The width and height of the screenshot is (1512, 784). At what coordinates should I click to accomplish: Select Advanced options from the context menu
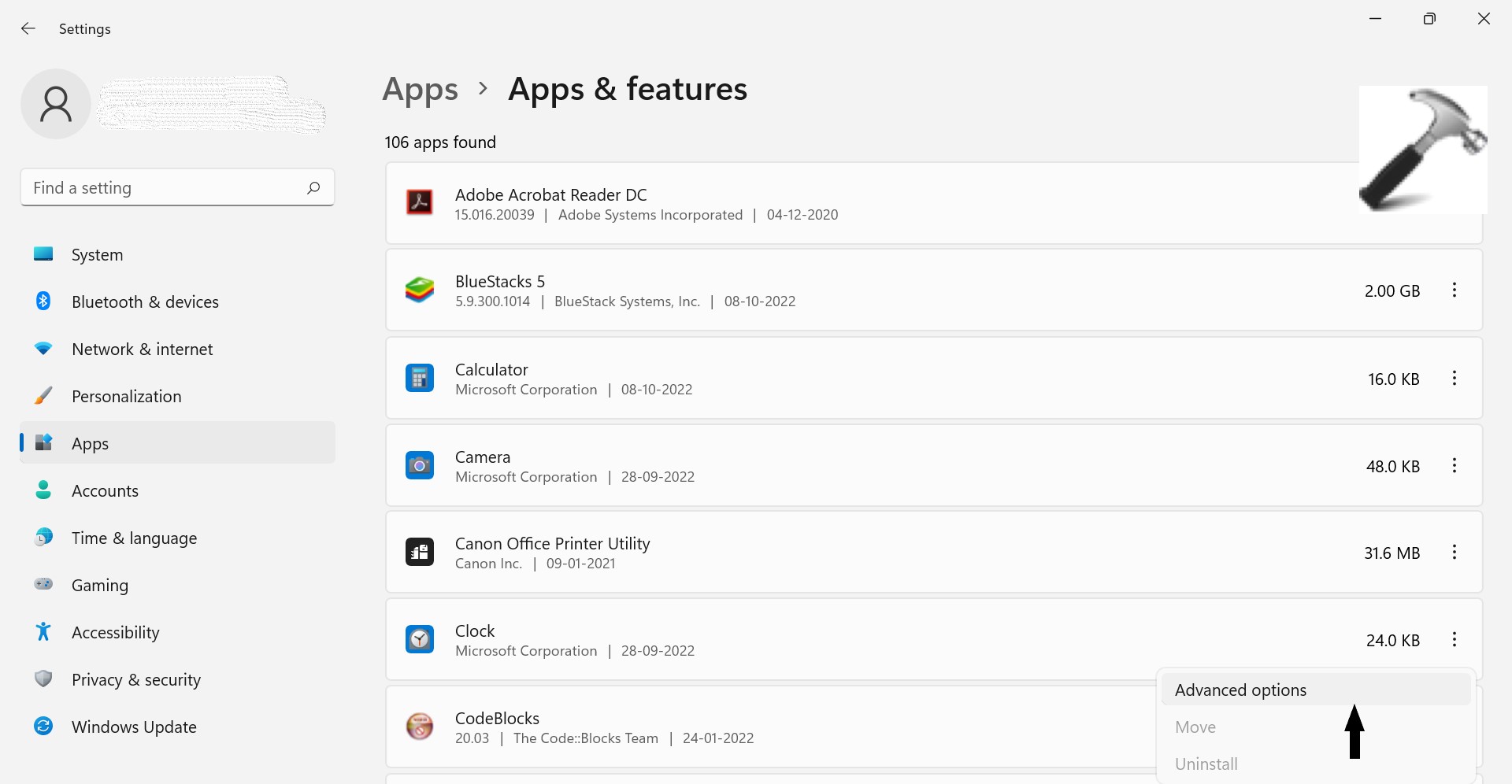tap(1240, 690)
